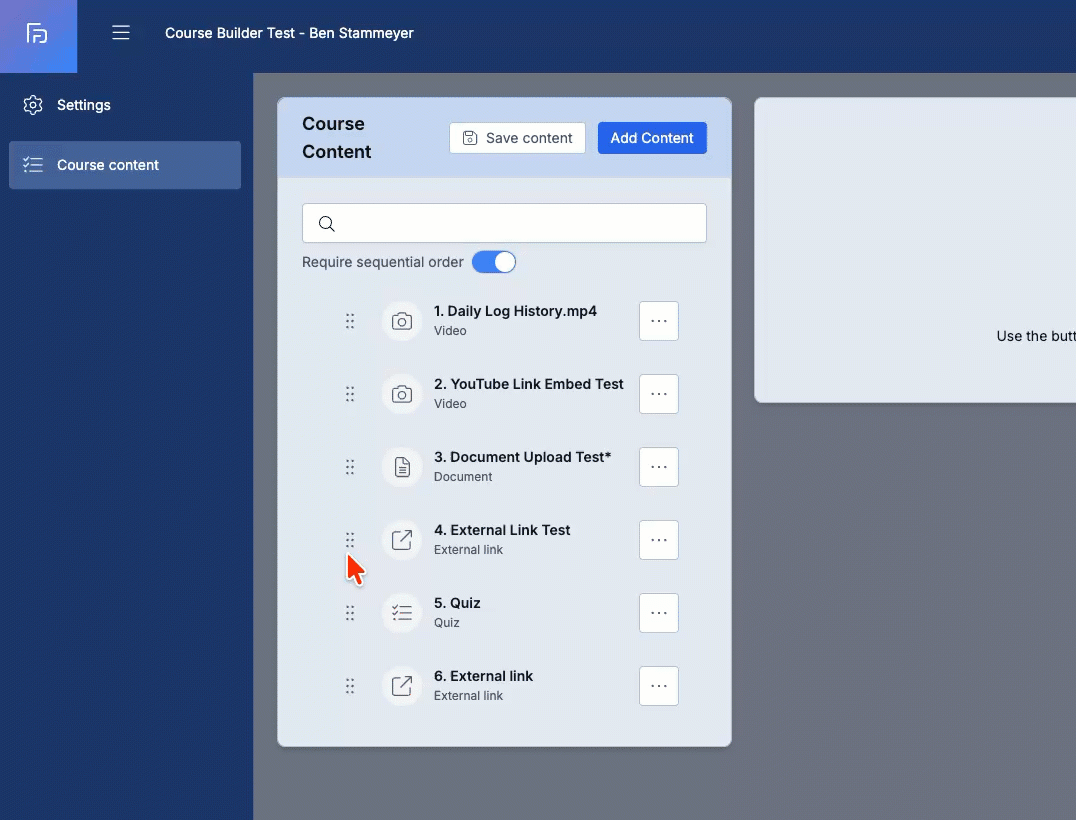The image size is (1076, 820).
Task: Select 6. External link title
Action: pos(483,677)
